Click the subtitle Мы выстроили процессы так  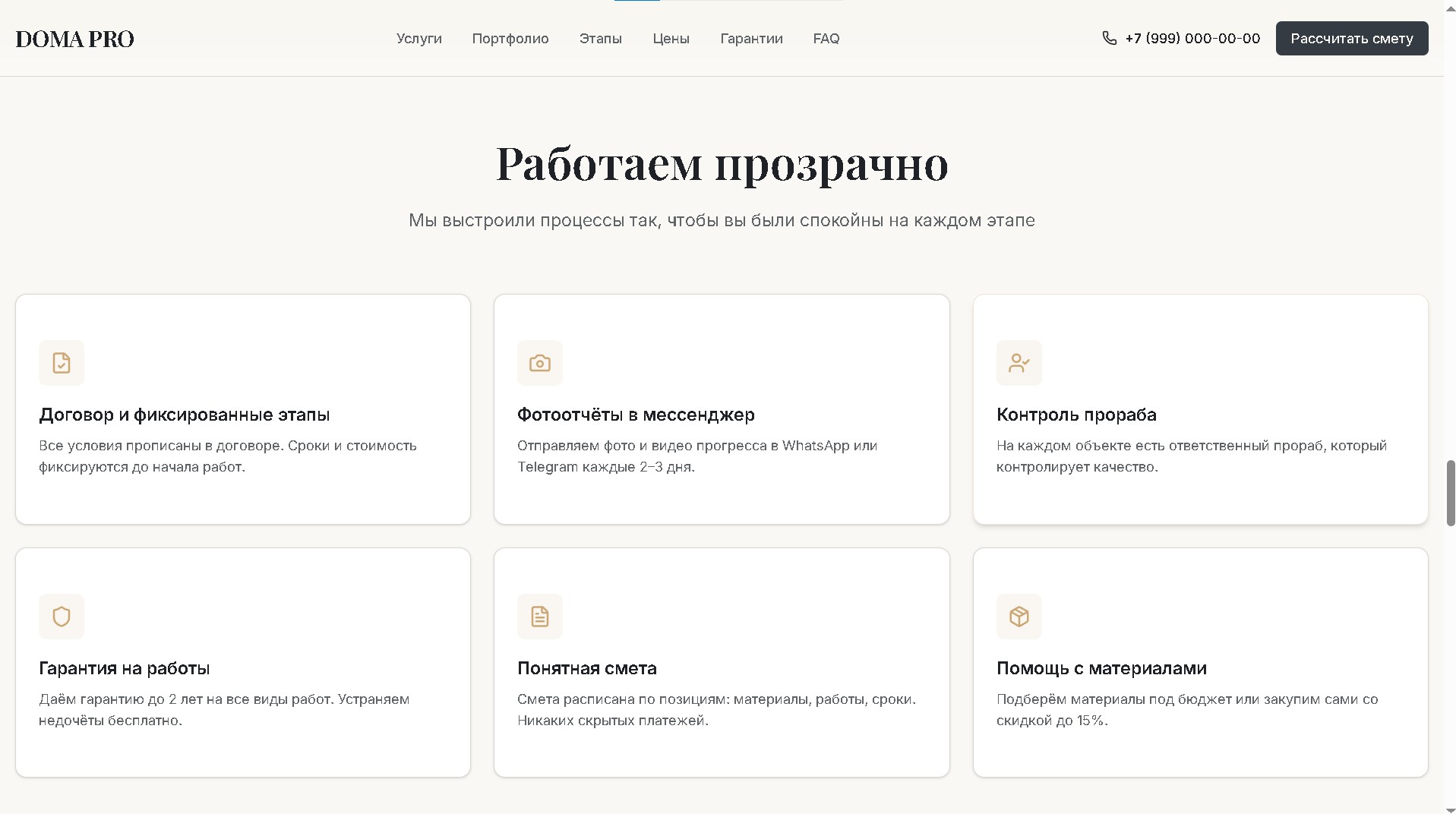click(722, 220)
